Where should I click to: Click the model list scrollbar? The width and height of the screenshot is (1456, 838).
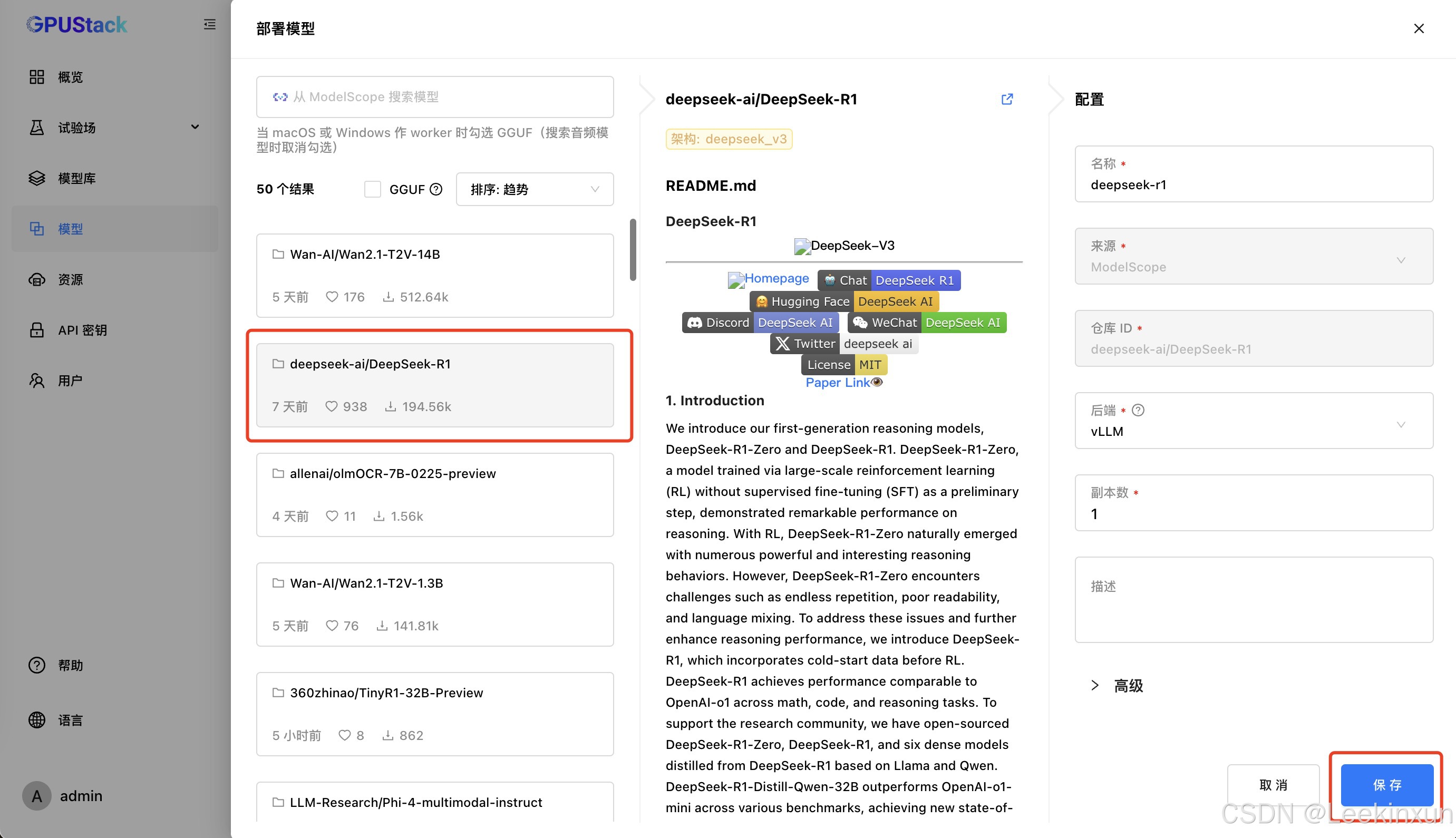pos(633,250)
